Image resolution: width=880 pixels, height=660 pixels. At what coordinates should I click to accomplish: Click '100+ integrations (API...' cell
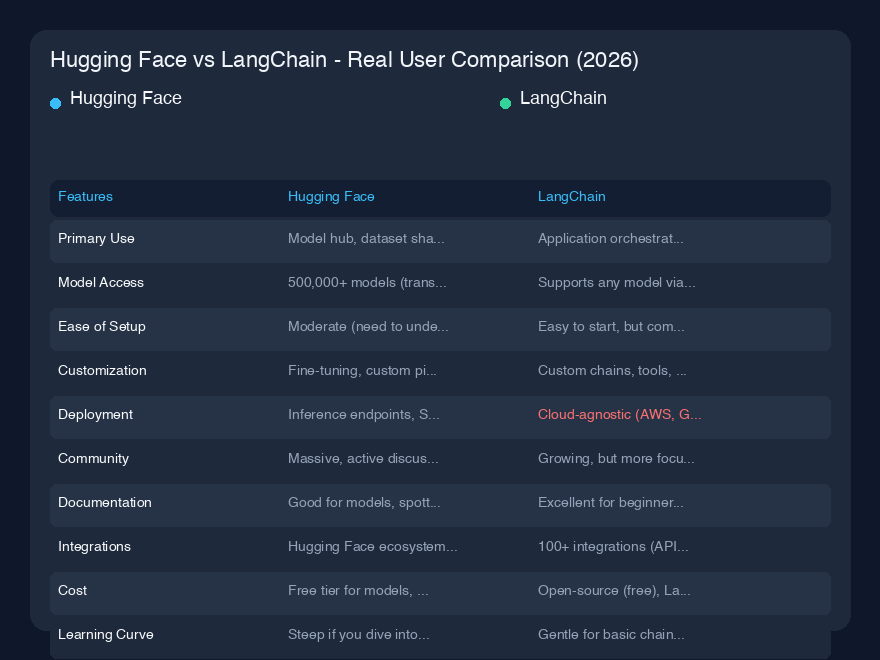613,547
